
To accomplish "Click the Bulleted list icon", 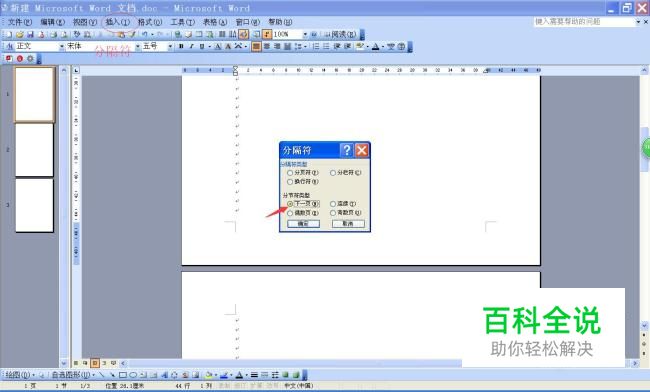I will point(327,46).
